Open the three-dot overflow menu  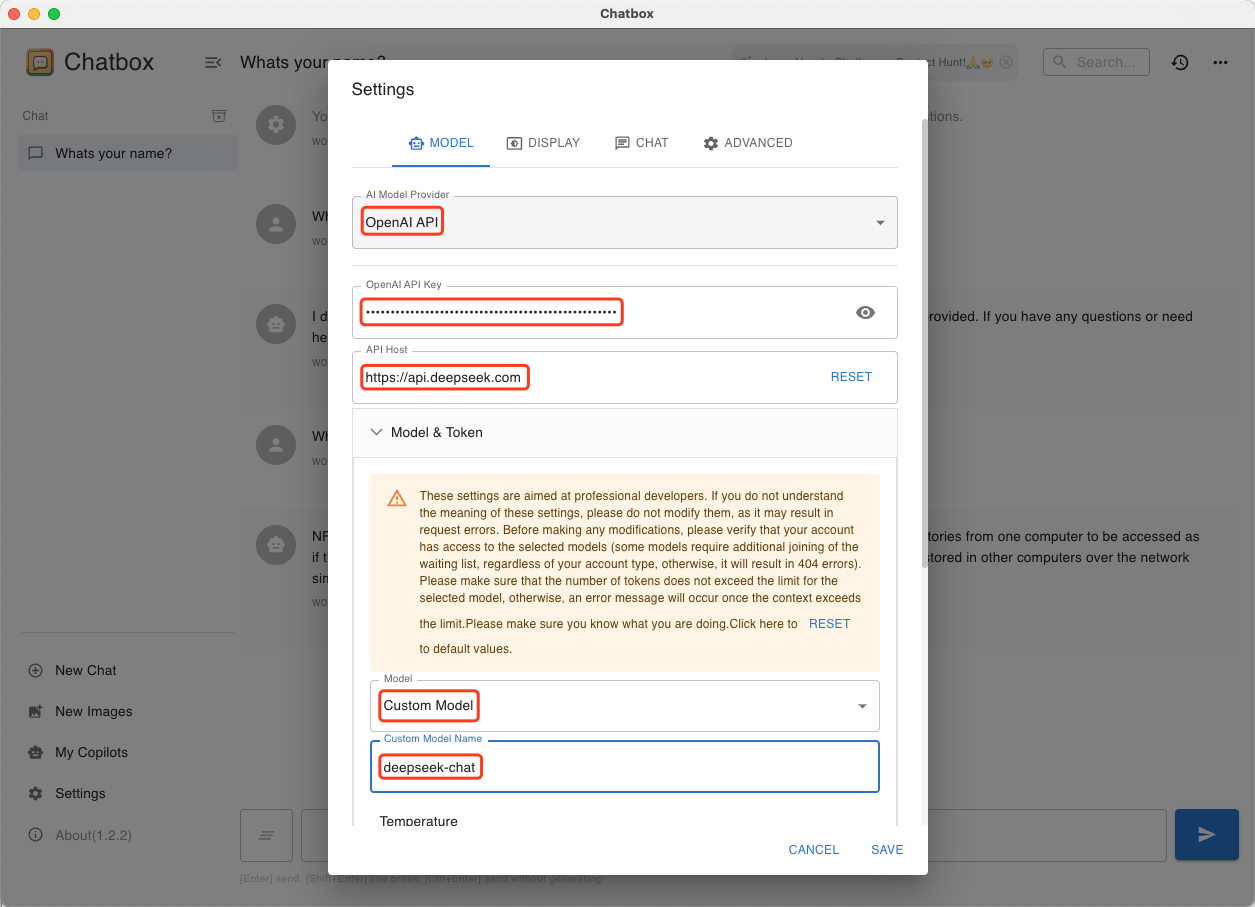tap(1220, 62)
